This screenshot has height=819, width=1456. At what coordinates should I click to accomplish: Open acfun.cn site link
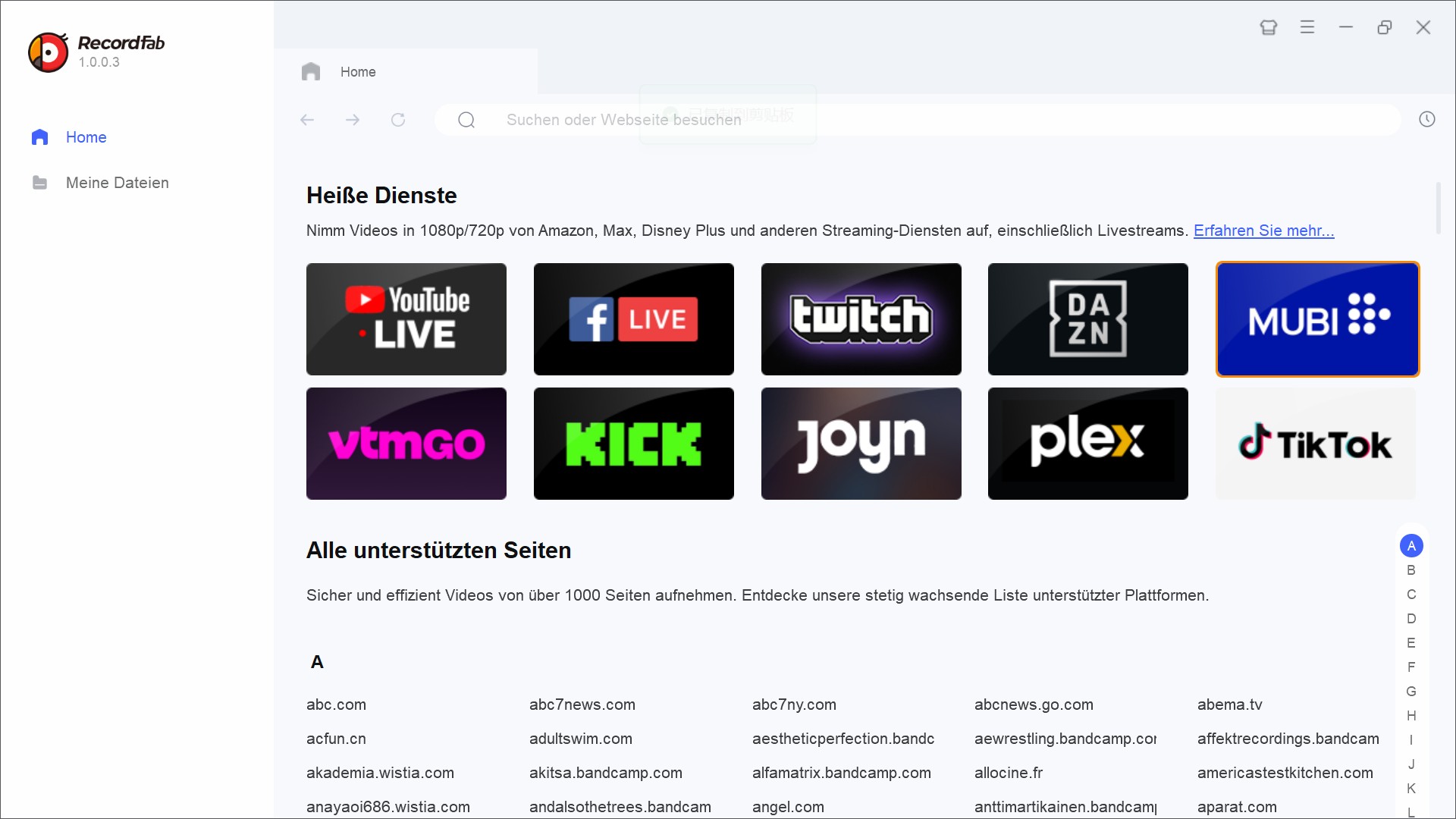(336, 739)
